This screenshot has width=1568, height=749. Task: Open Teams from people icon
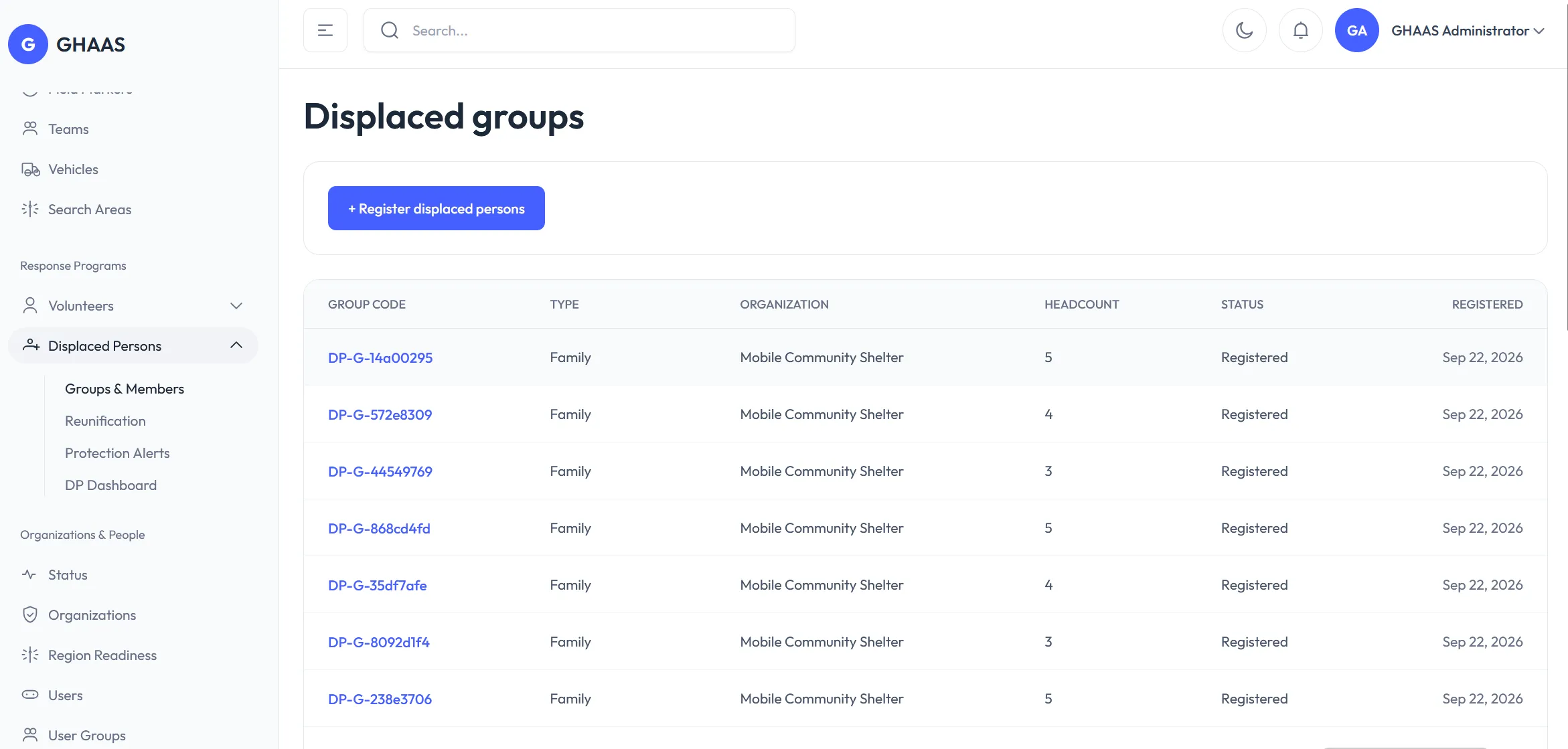[30, 129]
